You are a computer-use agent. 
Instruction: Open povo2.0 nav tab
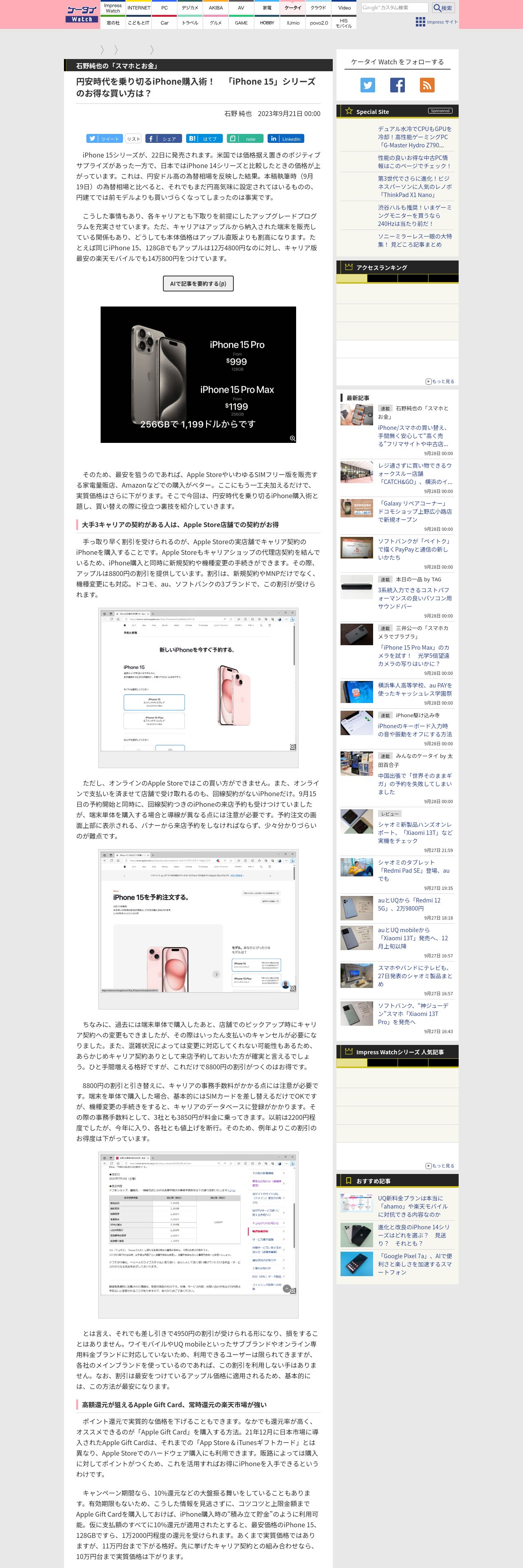point(319,22)
